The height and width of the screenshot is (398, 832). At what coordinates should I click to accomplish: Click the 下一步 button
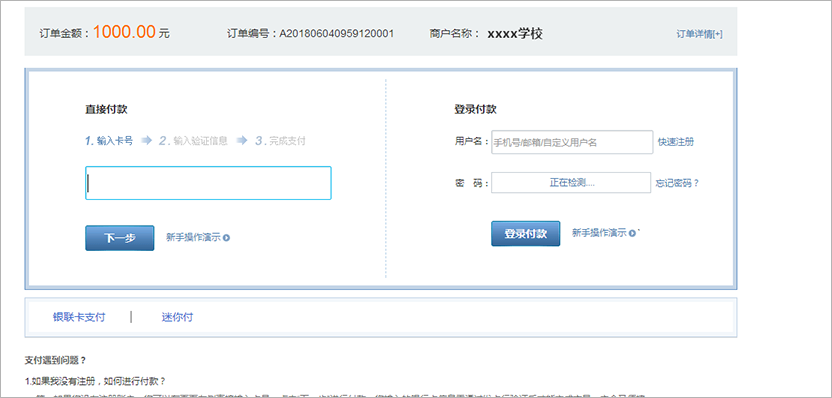point(120,238)
